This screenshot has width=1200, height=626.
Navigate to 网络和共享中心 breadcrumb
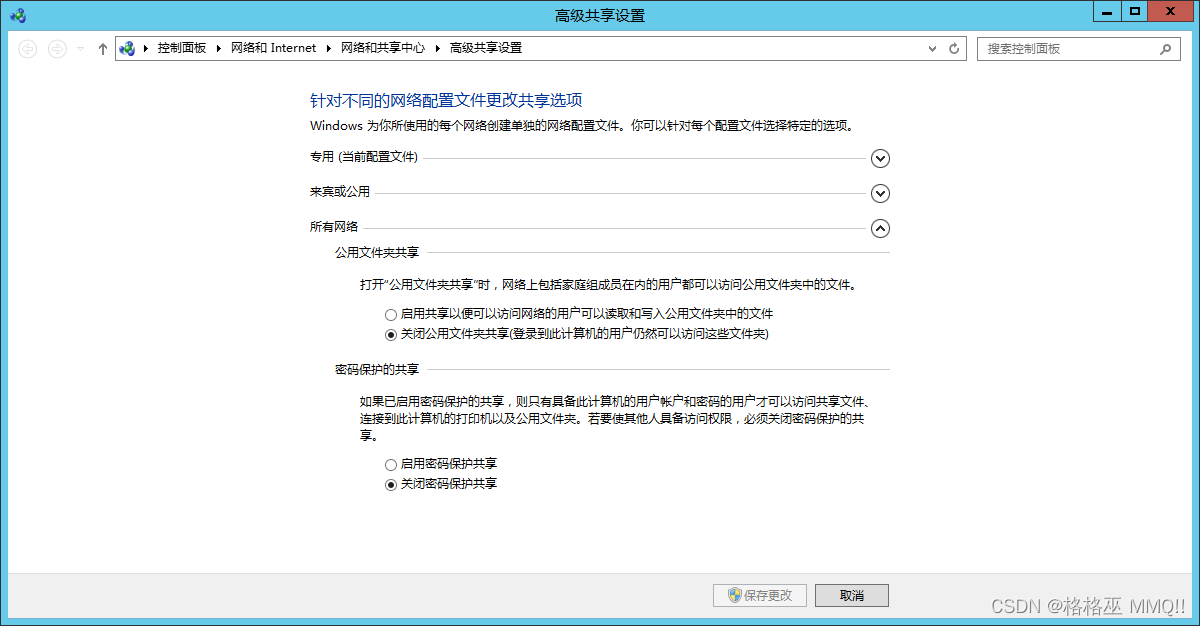click(382, 48)
